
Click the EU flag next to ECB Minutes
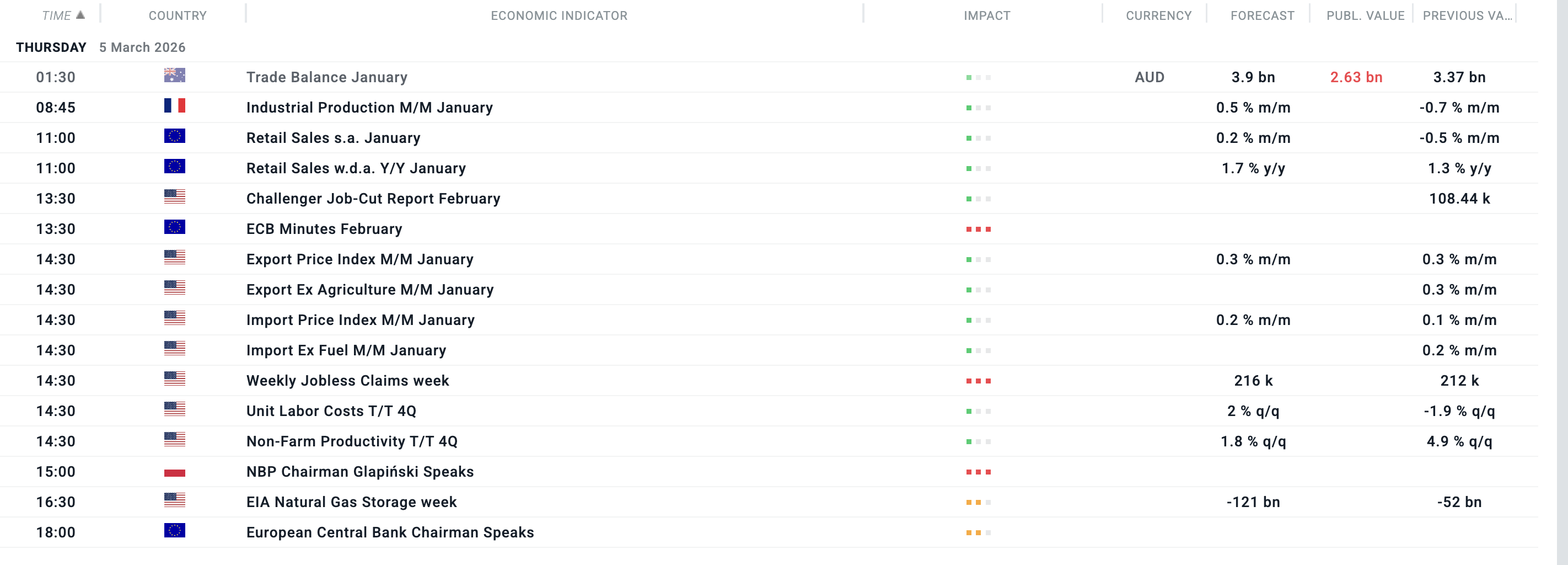click(175, 228)
